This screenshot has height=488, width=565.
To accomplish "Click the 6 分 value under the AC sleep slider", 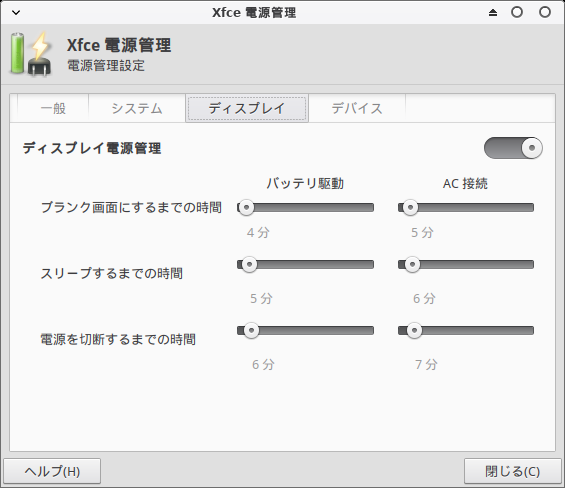I will coord(424,298).
